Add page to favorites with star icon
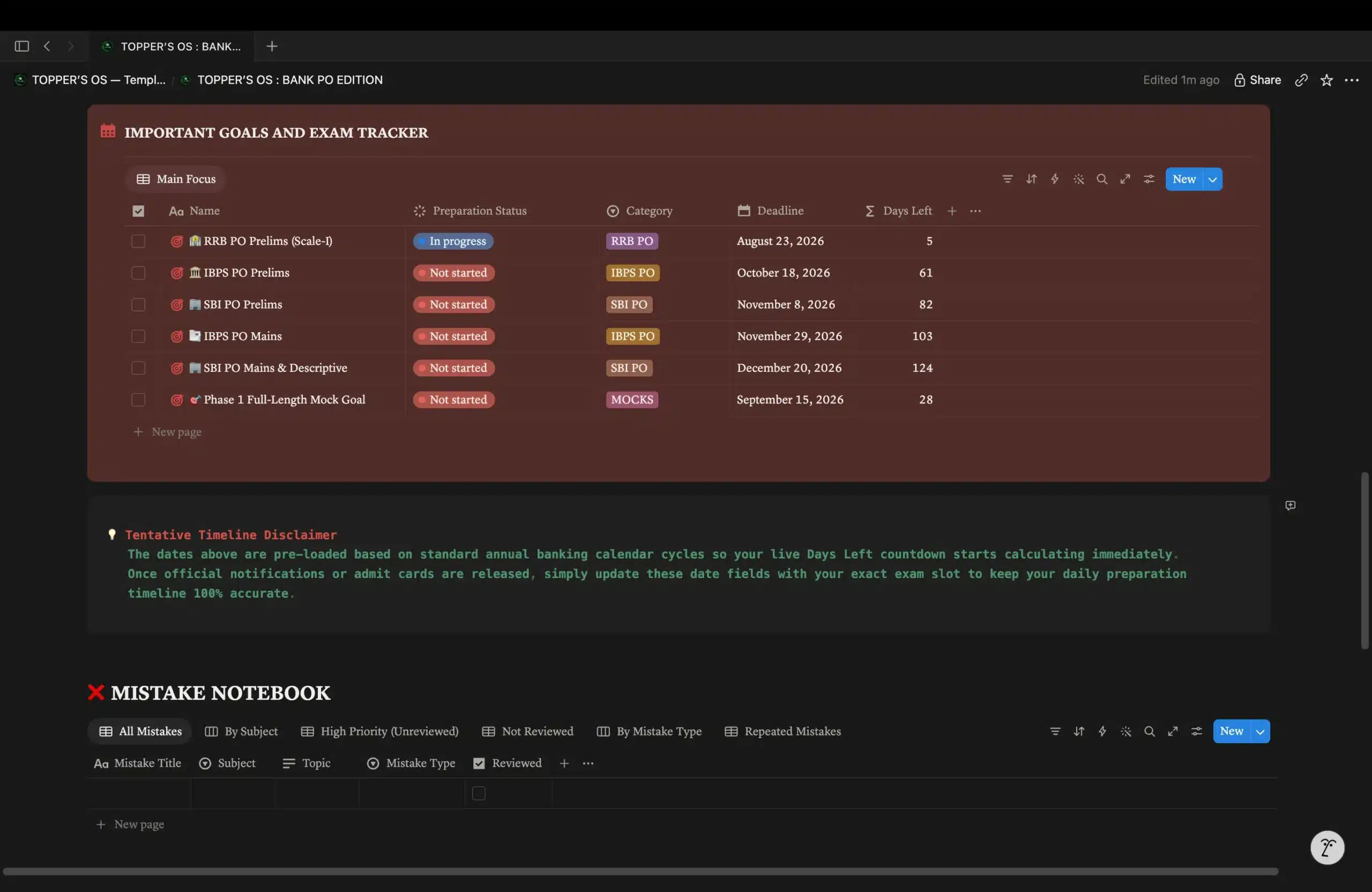 pos(1326,80)
